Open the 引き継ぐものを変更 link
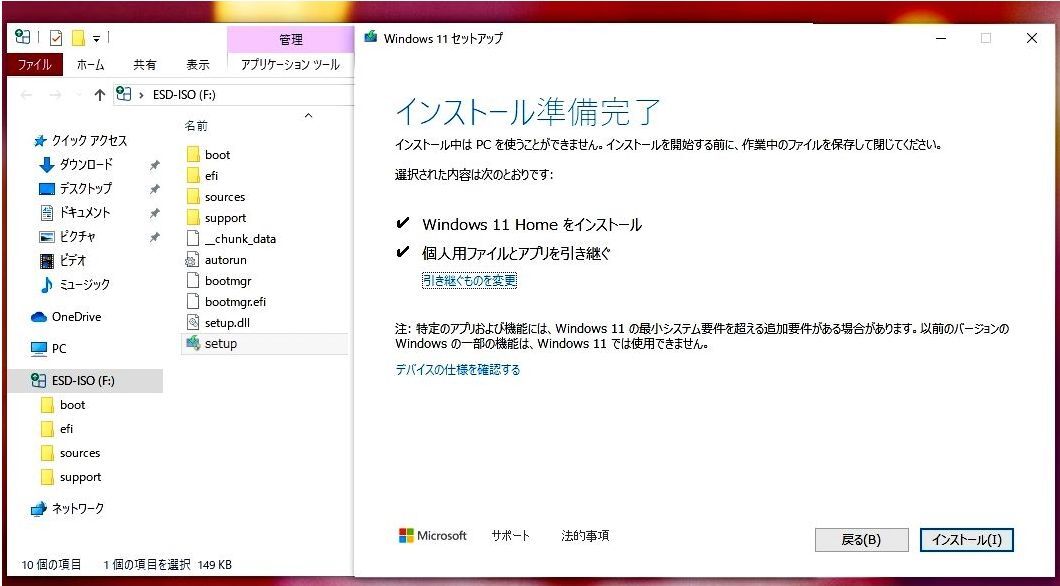1060x586 pixels. point(469,280)
